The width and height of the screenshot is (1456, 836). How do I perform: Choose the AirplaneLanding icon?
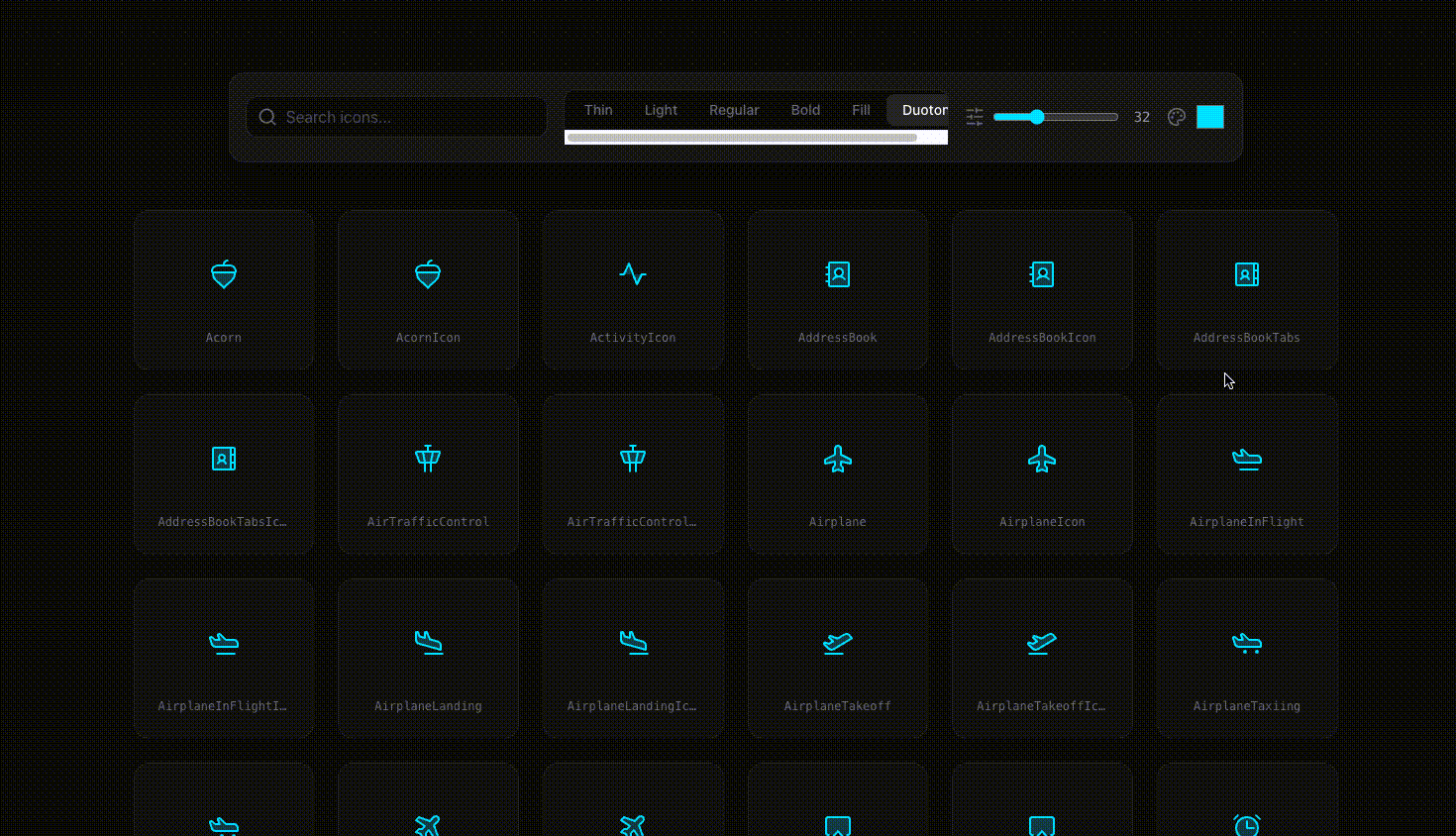[428, 643]
